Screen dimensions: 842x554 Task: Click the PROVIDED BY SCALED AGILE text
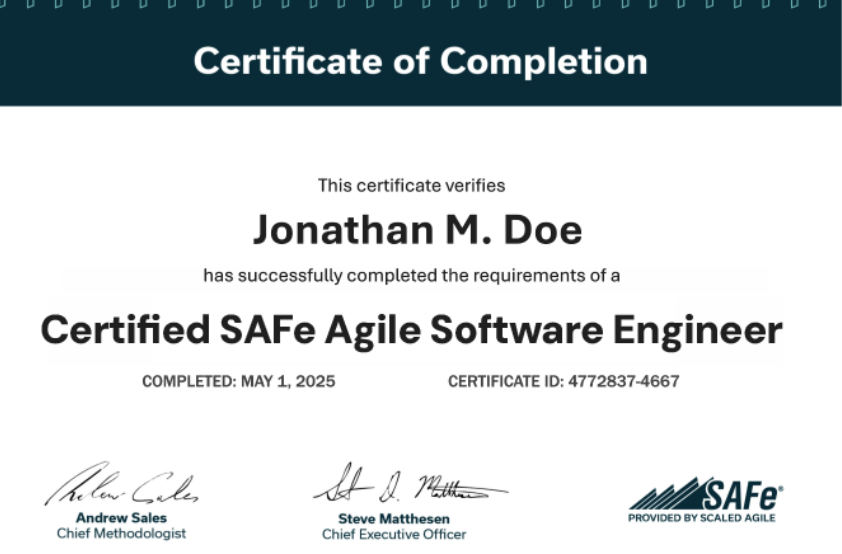[702, 518]
